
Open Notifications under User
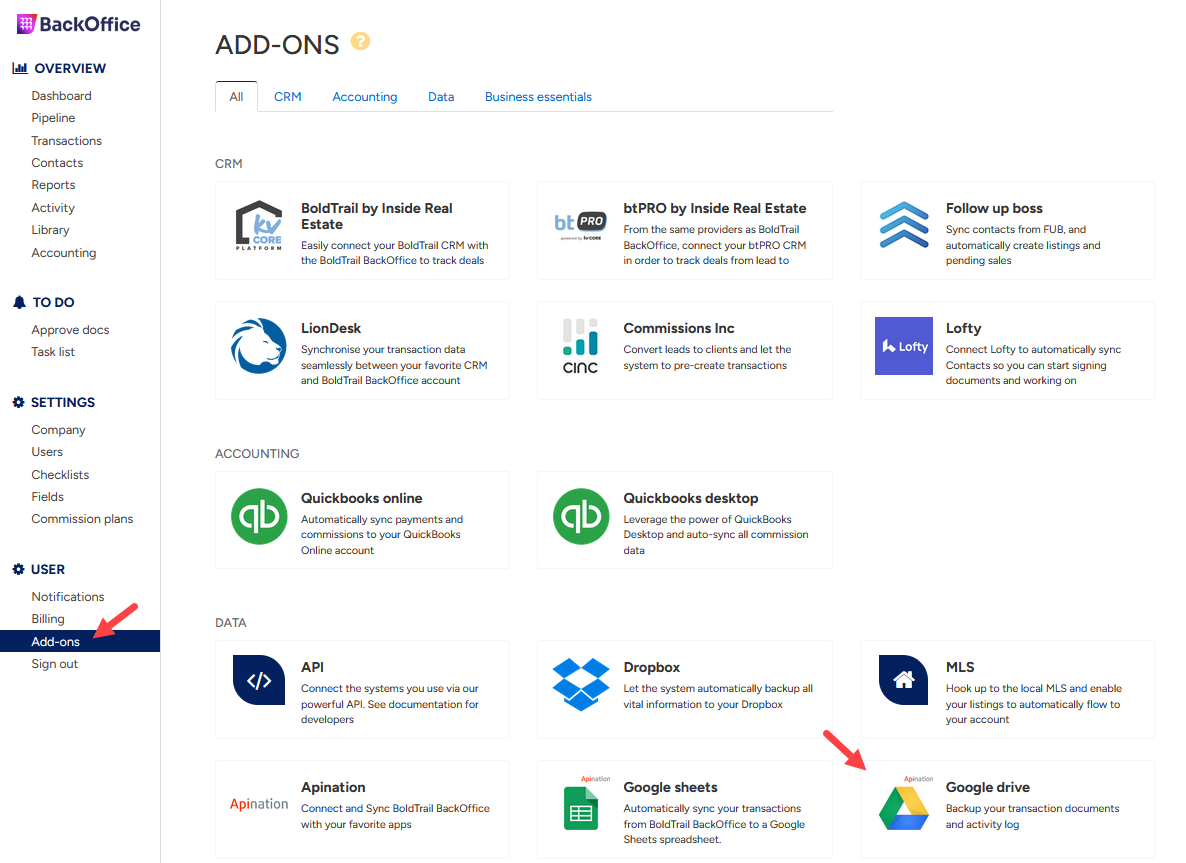[68, 597]
